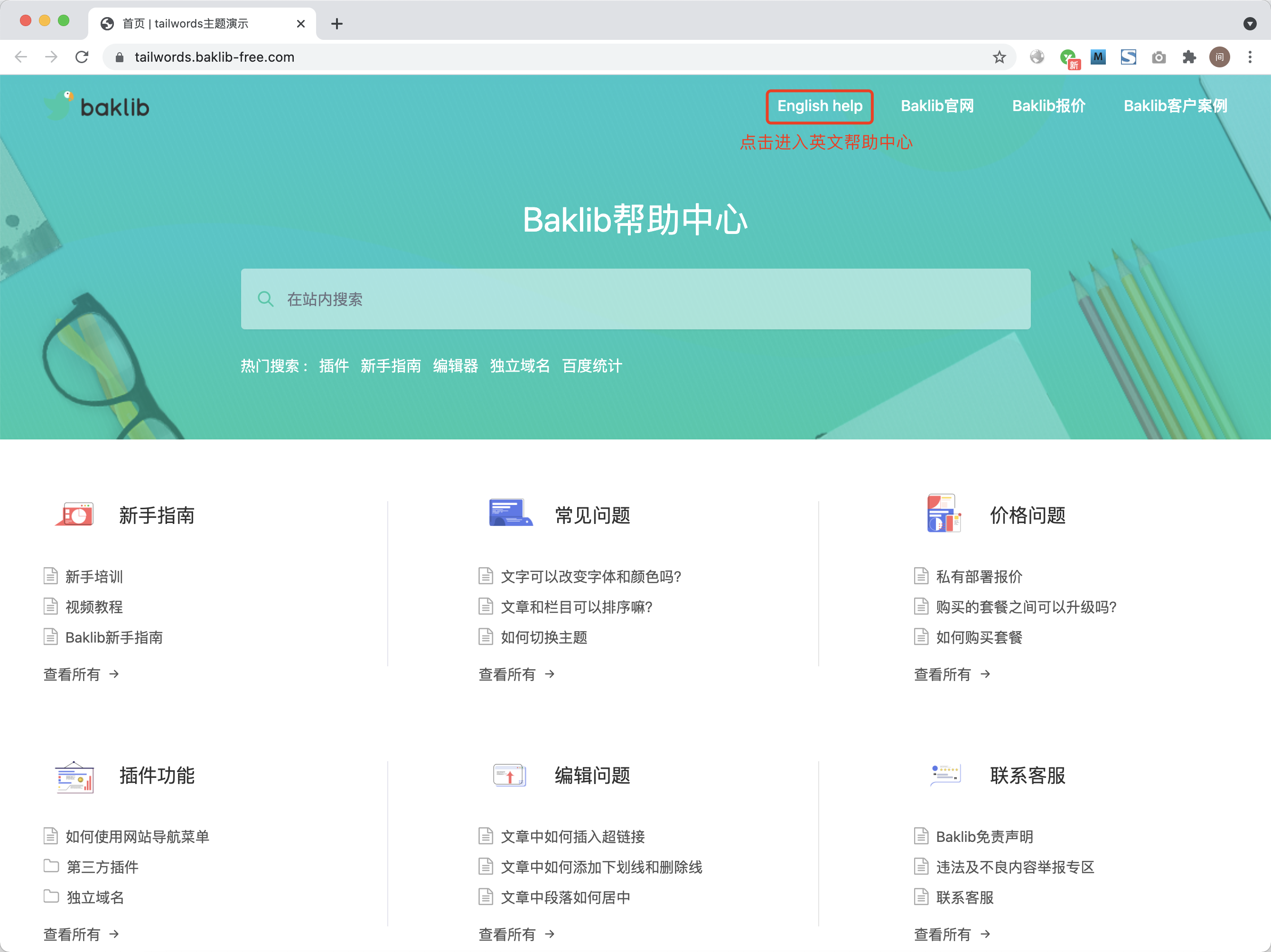
Task: Open the 新手指南 category heading
Action: 157,515
